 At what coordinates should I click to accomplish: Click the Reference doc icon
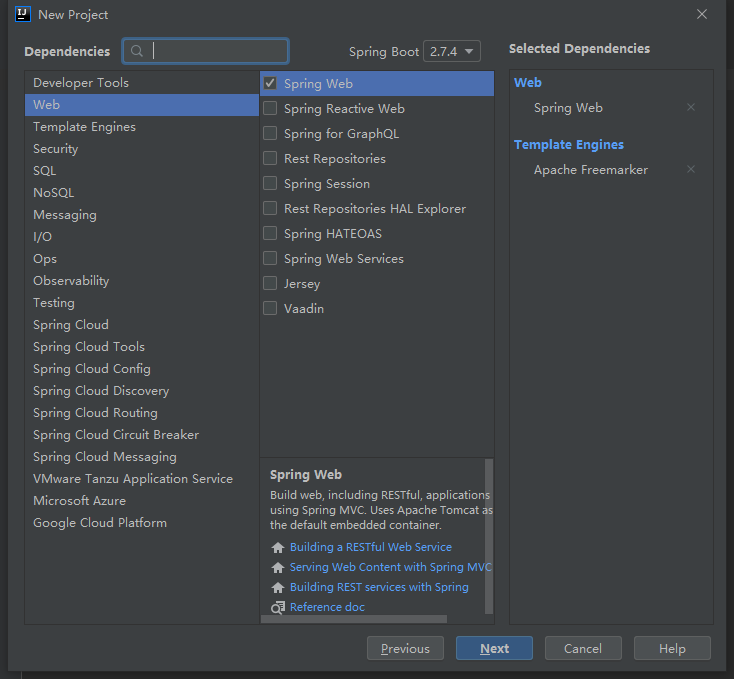tap(278, 607)
